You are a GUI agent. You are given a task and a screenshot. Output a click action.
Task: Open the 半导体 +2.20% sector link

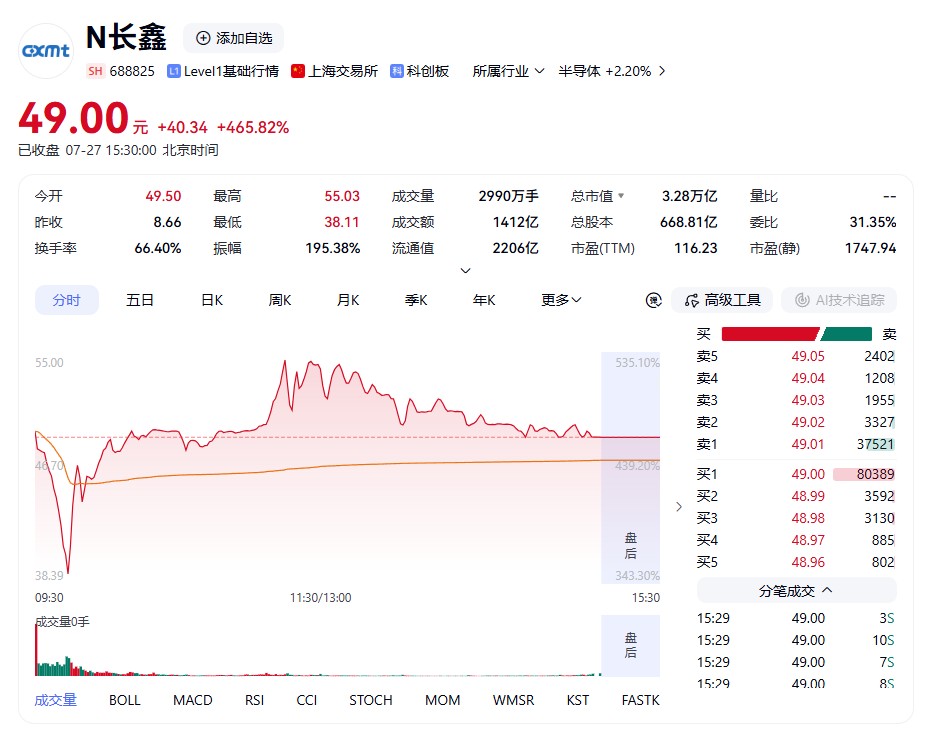point(612,72)
